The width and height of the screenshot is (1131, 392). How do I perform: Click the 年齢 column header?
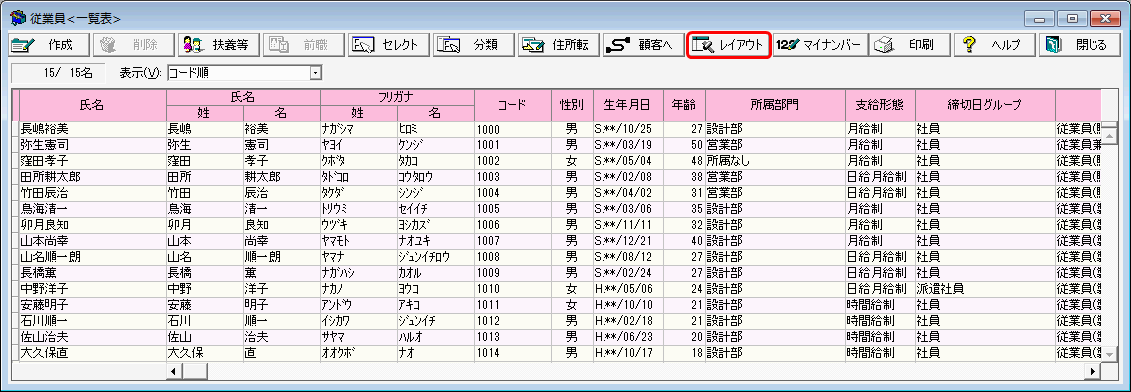coord(684,105)
